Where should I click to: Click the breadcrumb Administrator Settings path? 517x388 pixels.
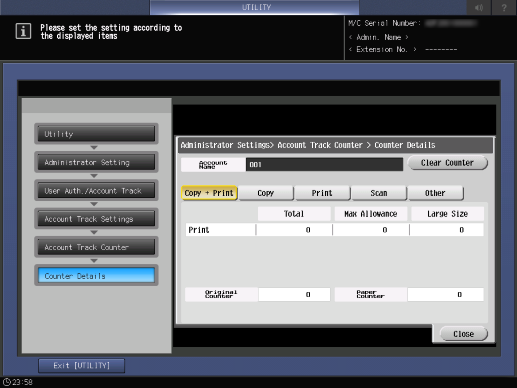(226, 145)
